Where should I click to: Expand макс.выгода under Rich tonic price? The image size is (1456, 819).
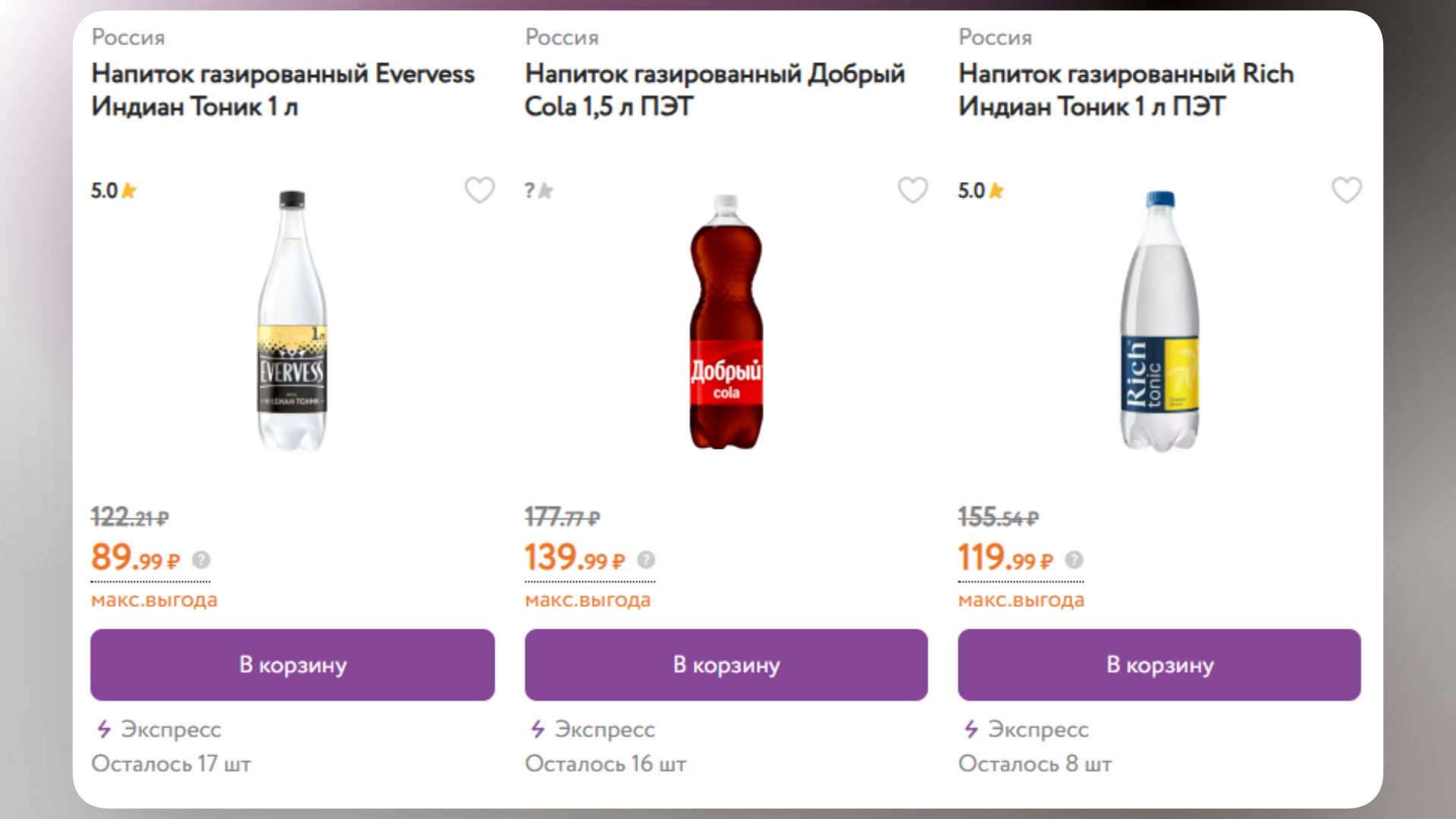pos(1021,599)
